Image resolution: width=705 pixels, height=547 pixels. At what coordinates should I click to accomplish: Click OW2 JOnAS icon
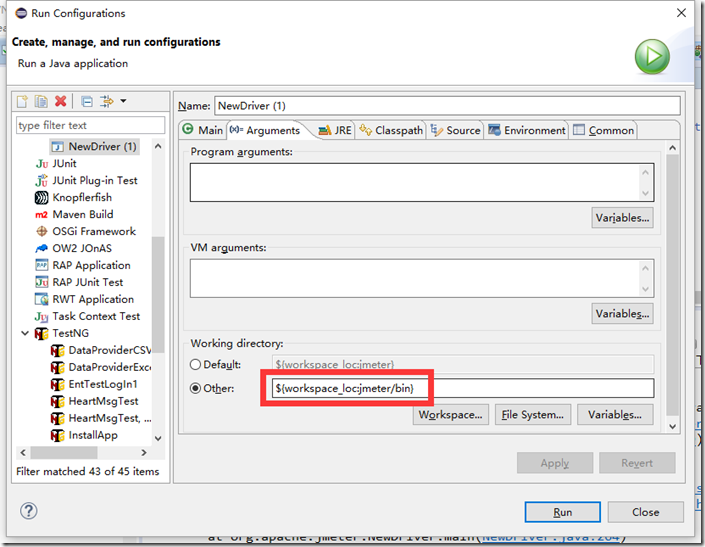coord(41,248)
